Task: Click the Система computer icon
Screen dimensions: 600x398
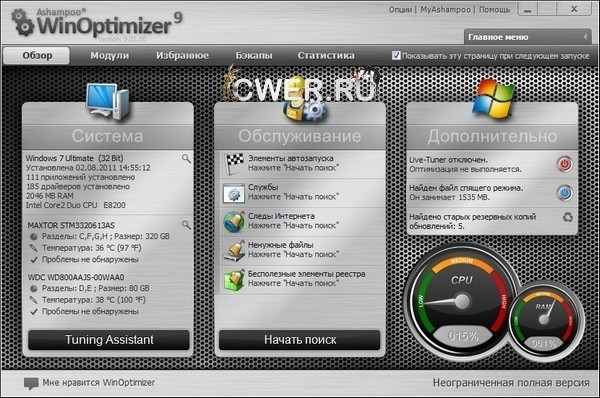Action: (x=108, y=101)
